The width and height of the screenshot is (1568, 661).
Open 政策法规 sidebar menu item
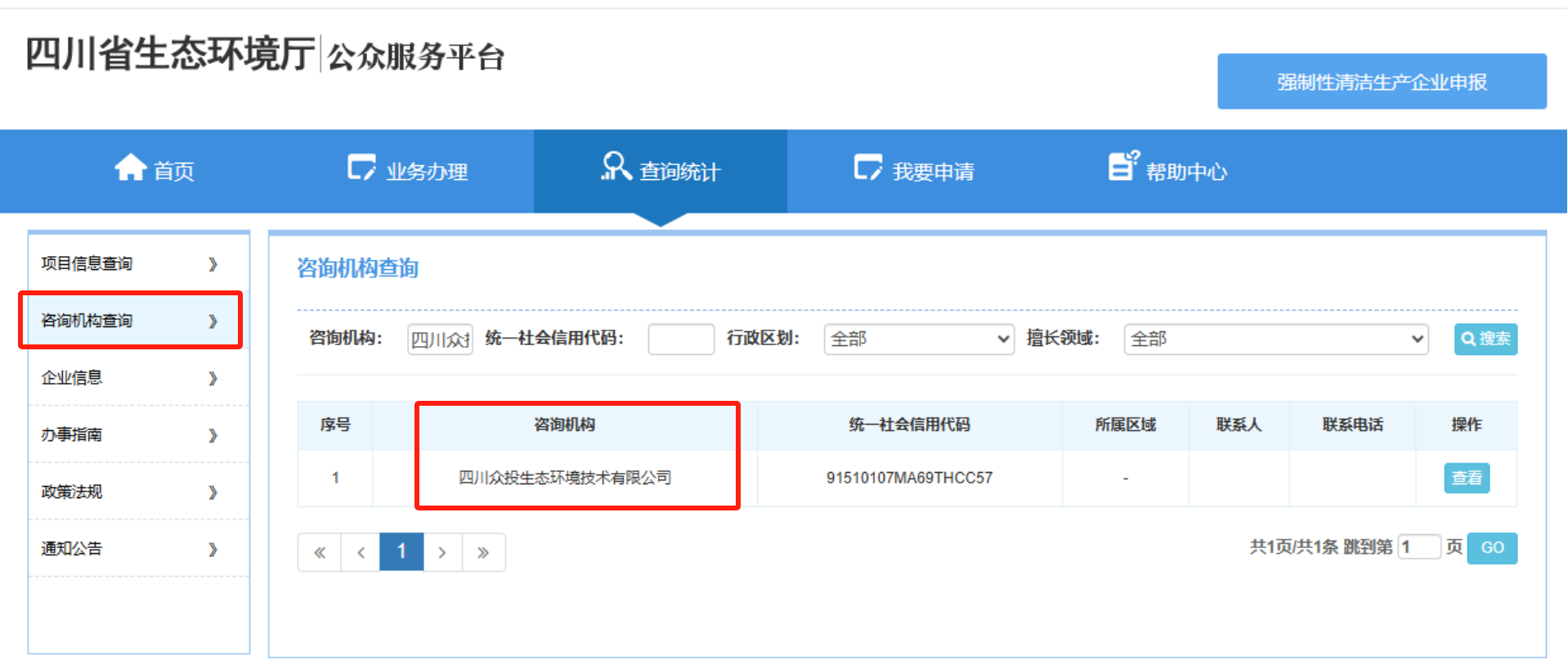pos(131,492)
